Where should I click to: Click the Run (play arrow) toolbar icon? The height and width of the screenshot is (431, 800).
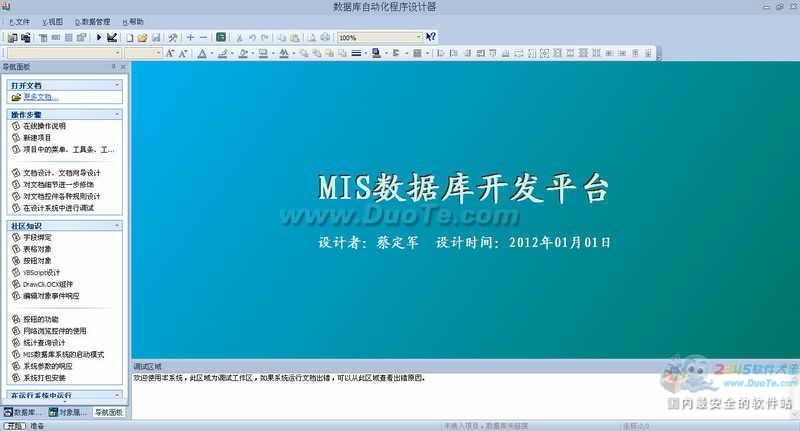coord(99,37)
